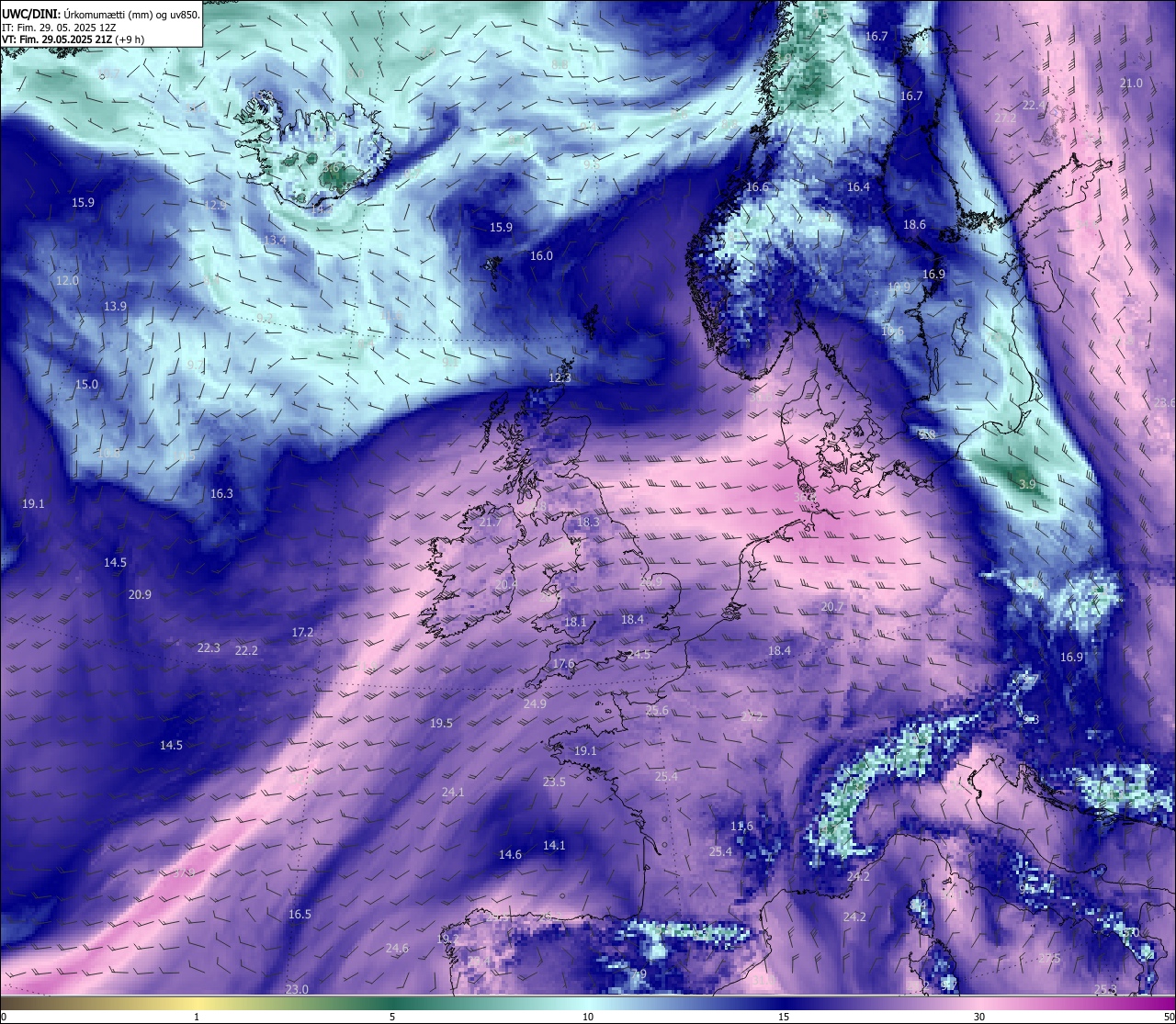This screenshot has width=1176, height=1024.
Task: Click the 16.4 value over Sweden
Action: (858, 187)
